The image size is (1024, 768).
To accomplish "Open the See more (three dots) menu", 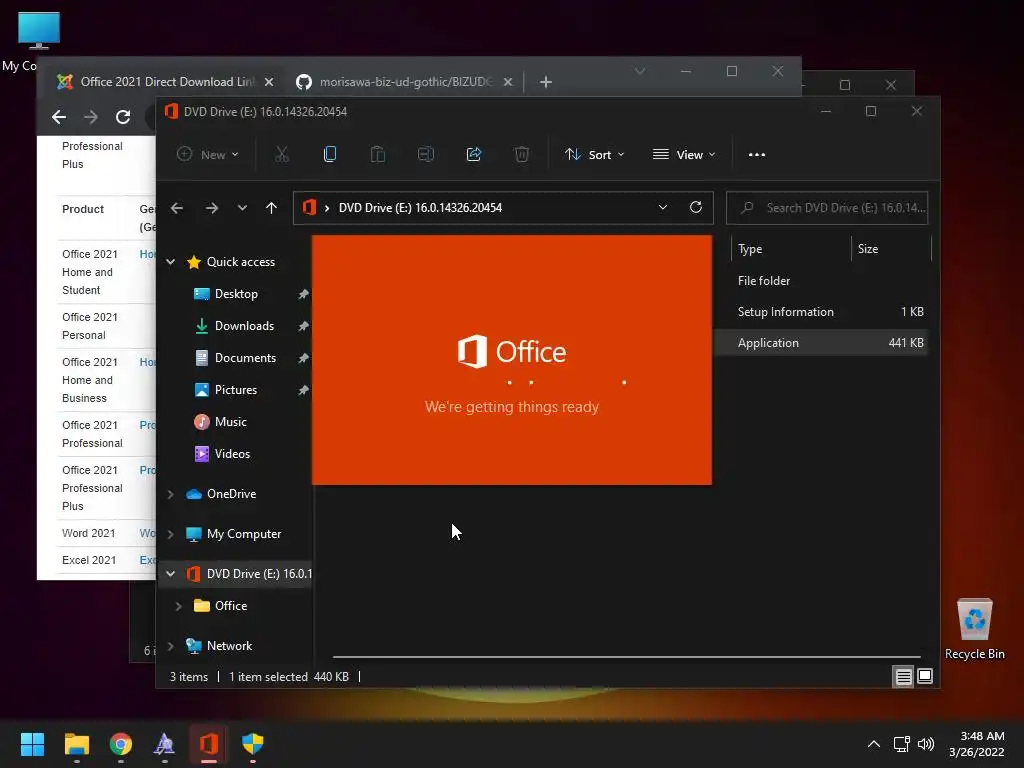I will click(x=757, y=155).
